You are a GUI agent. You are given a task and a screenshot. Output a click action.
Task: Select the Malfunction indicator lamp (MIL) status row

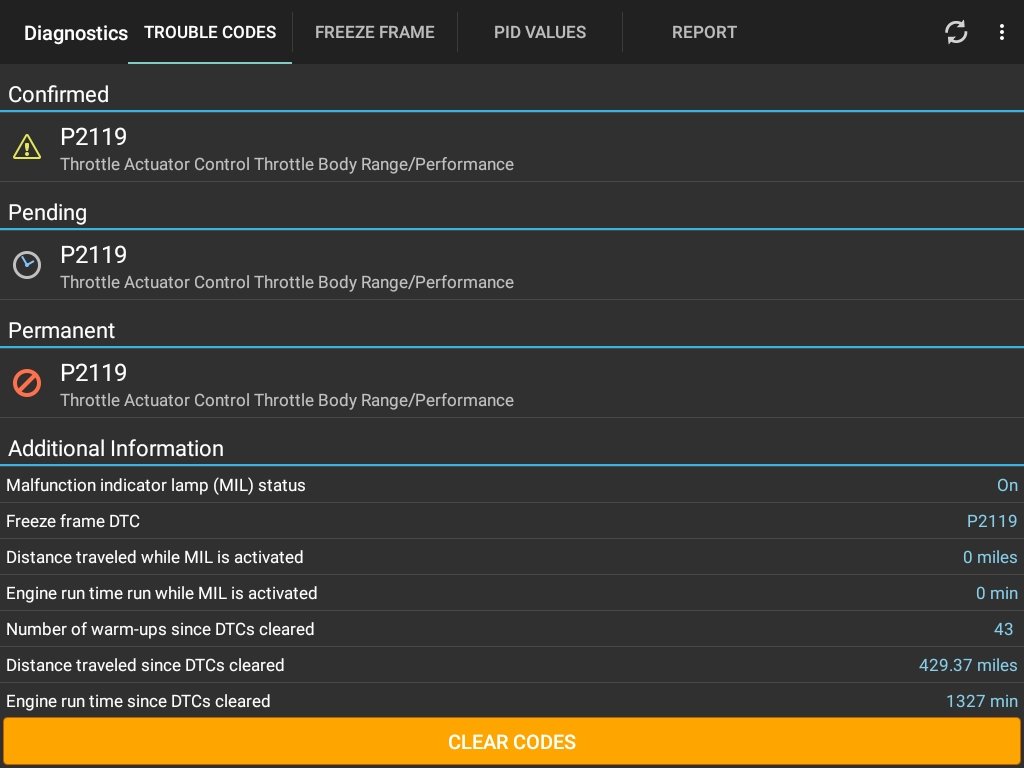pyautogui.click(x=512, y=485)
